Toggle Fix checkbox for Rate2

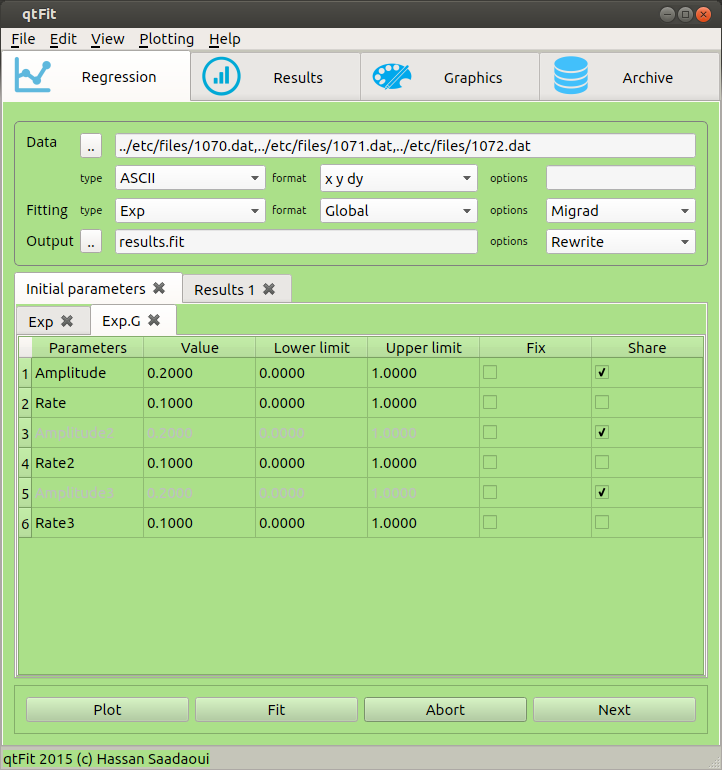click(490, 462)
